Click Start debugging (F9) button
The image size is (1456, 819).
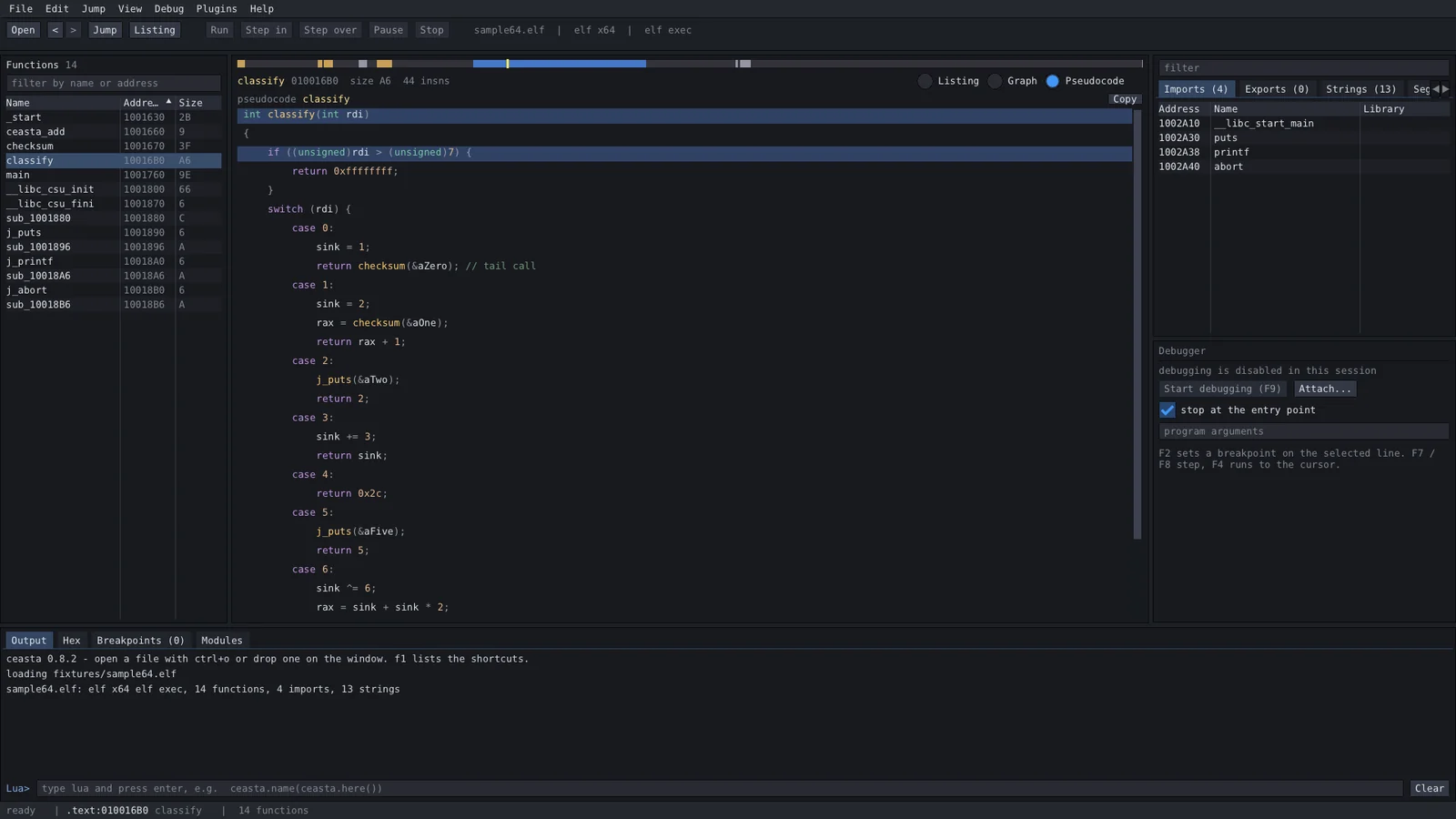[x=1222, y=389]
